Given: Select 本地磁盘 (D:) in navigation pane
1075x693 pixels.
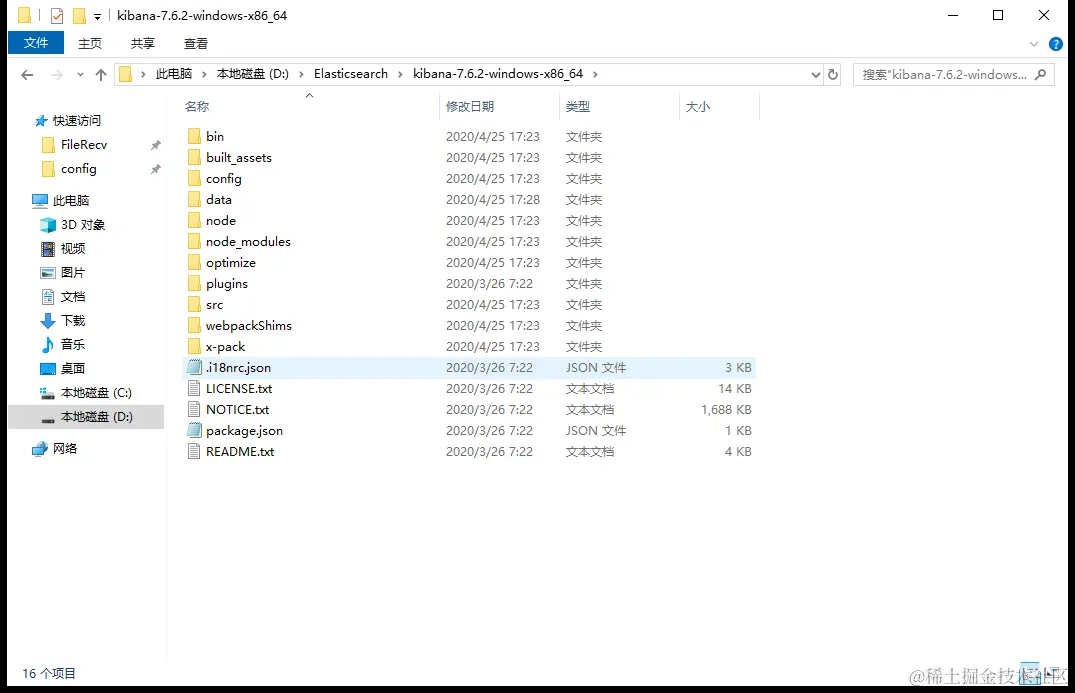Looking at the screenshot, I should pos(86,417).
